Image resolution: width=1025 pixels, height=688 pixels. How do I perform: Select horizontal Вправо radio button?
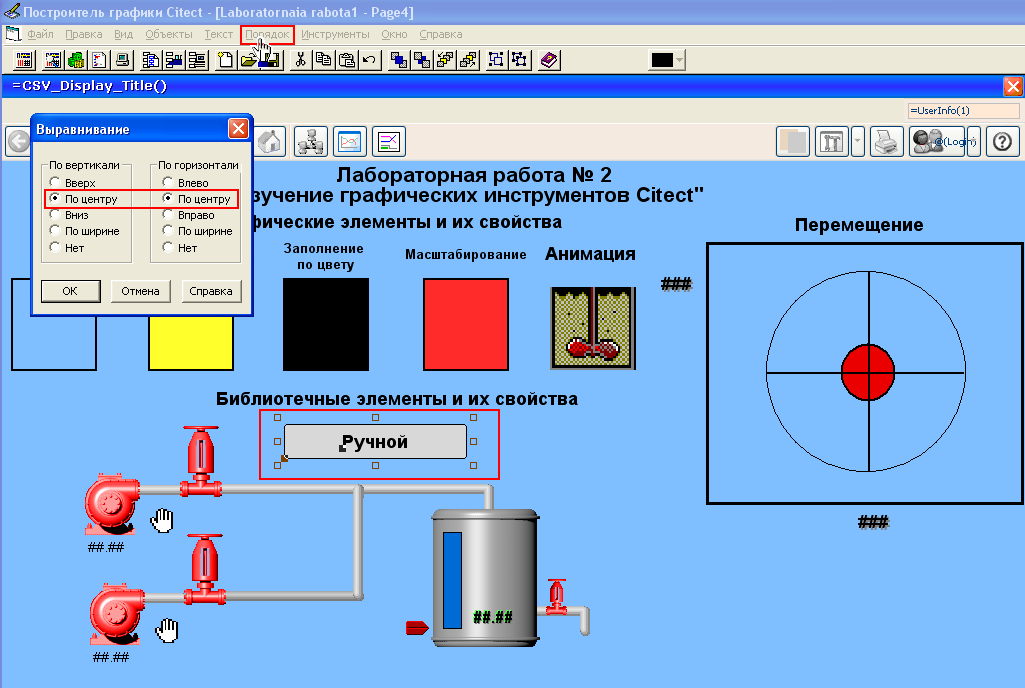[x=168, y=215]
